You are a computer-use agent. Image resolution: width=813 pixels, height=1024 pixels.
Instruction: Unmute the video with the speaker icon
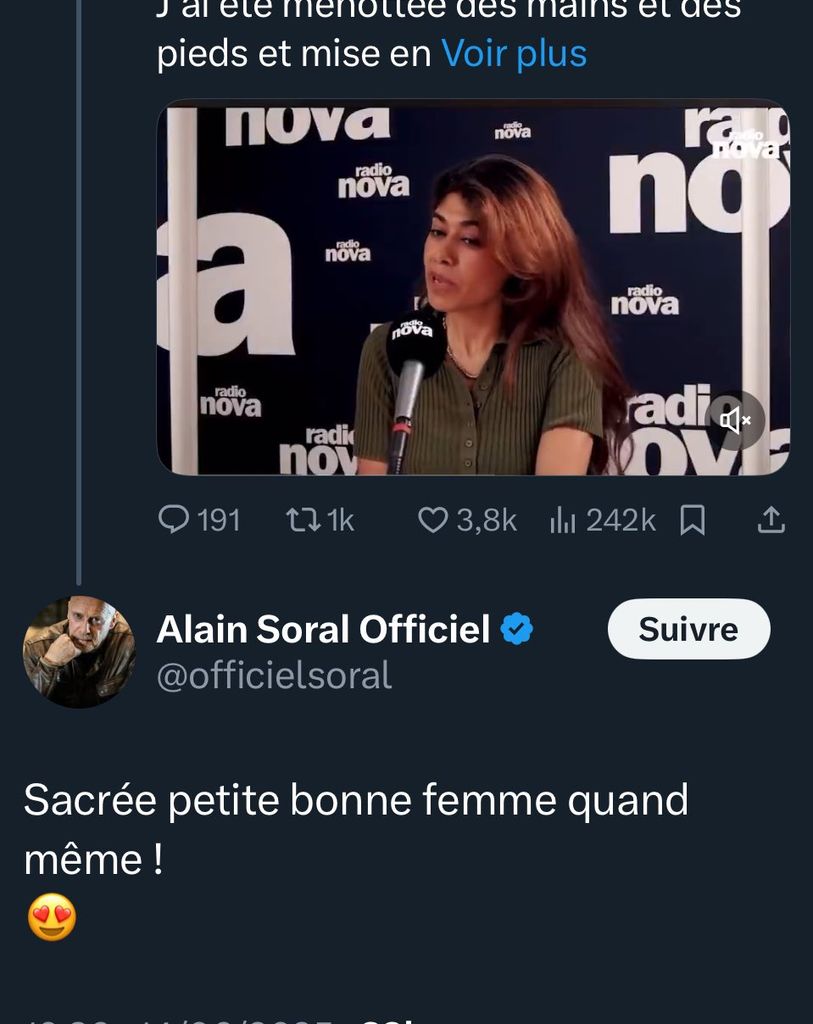coord(735,421)
